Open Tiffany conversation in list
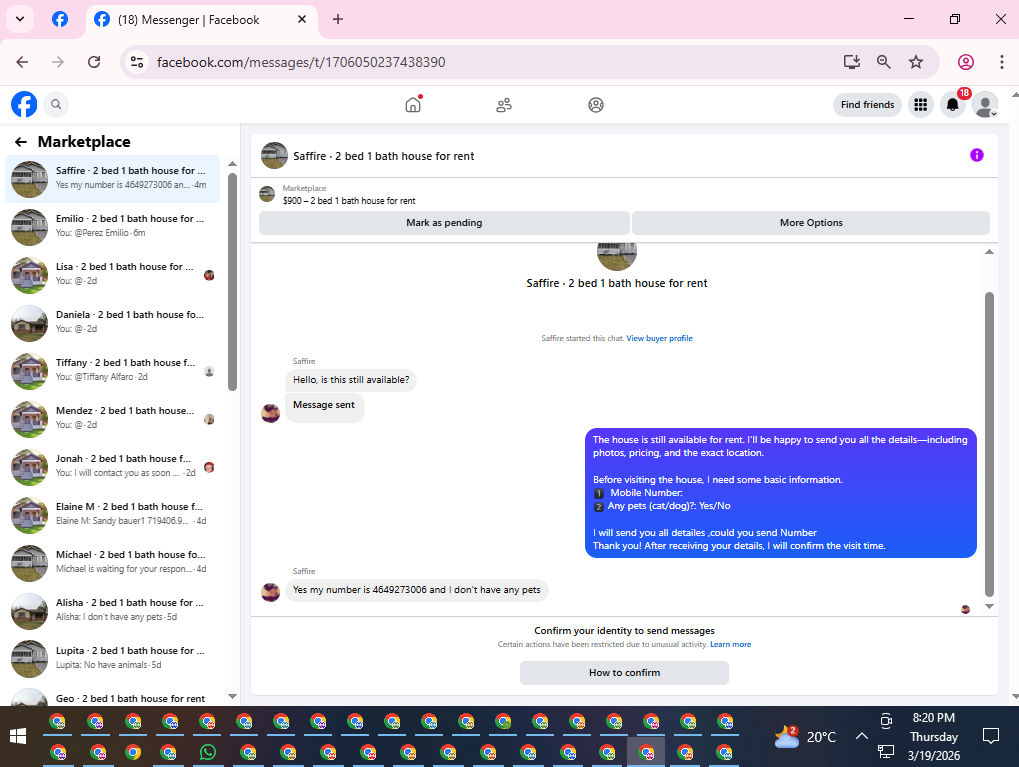 (112, 371)
